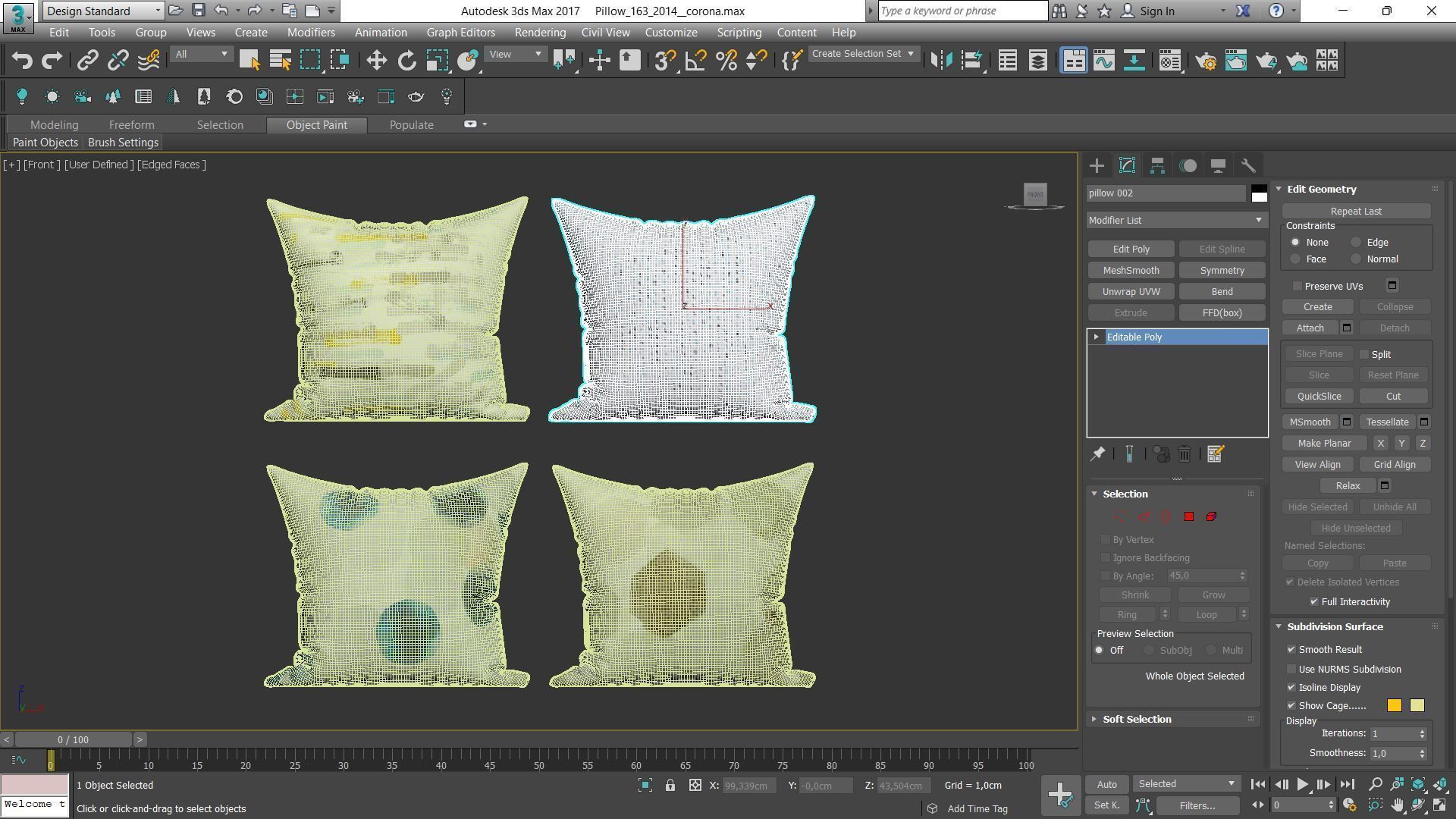Activate Select Object tool

point(249,61)
